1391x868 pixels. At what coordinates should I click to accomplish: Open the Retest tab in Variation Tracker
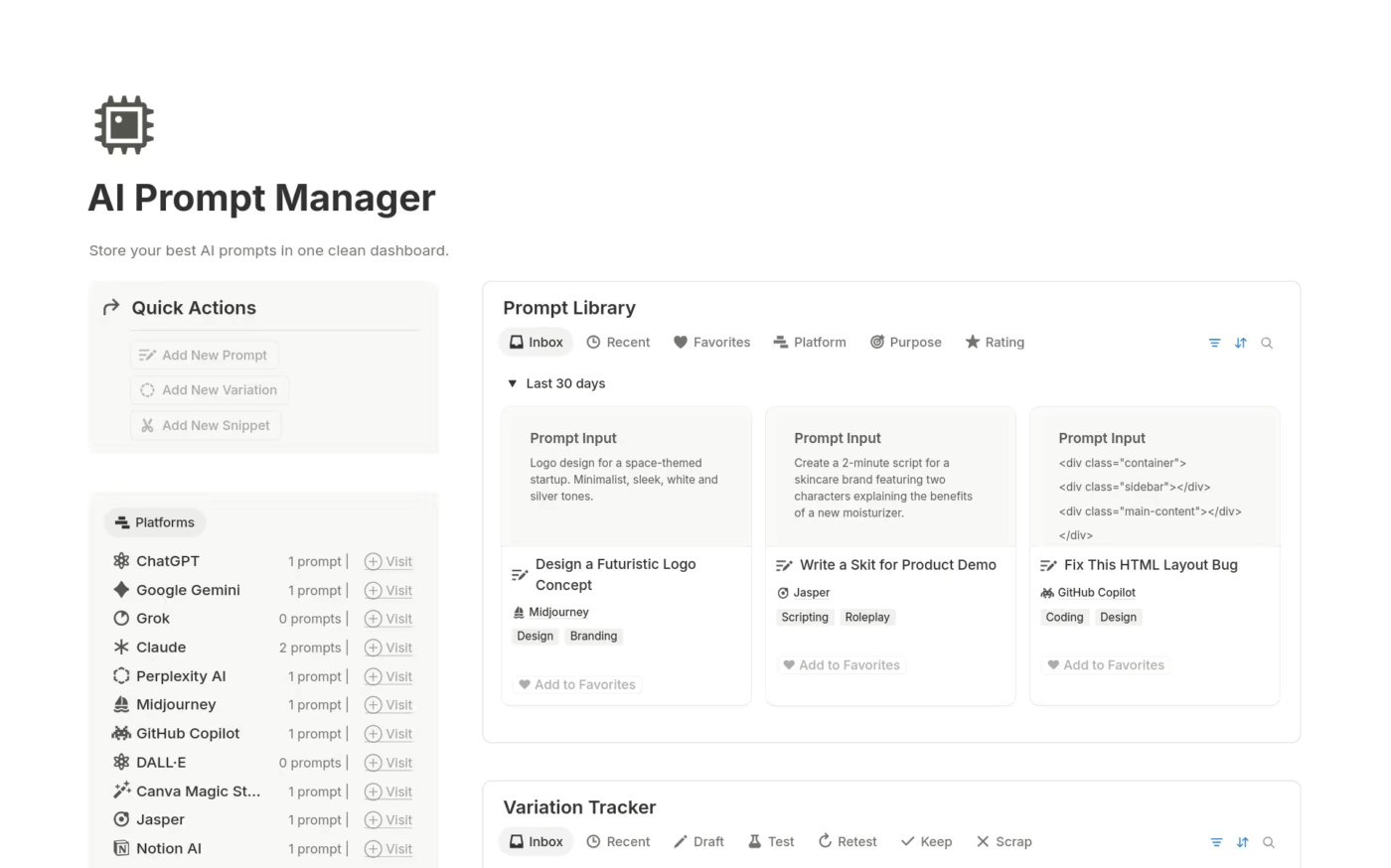[847, 842]
